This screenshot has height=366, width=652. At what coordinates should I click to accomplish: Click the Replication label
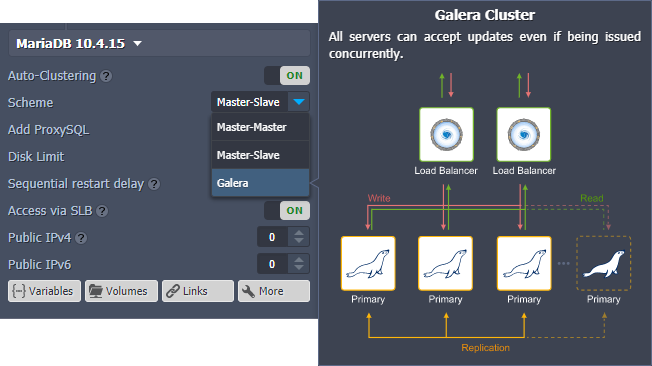[x=485, y=348]
